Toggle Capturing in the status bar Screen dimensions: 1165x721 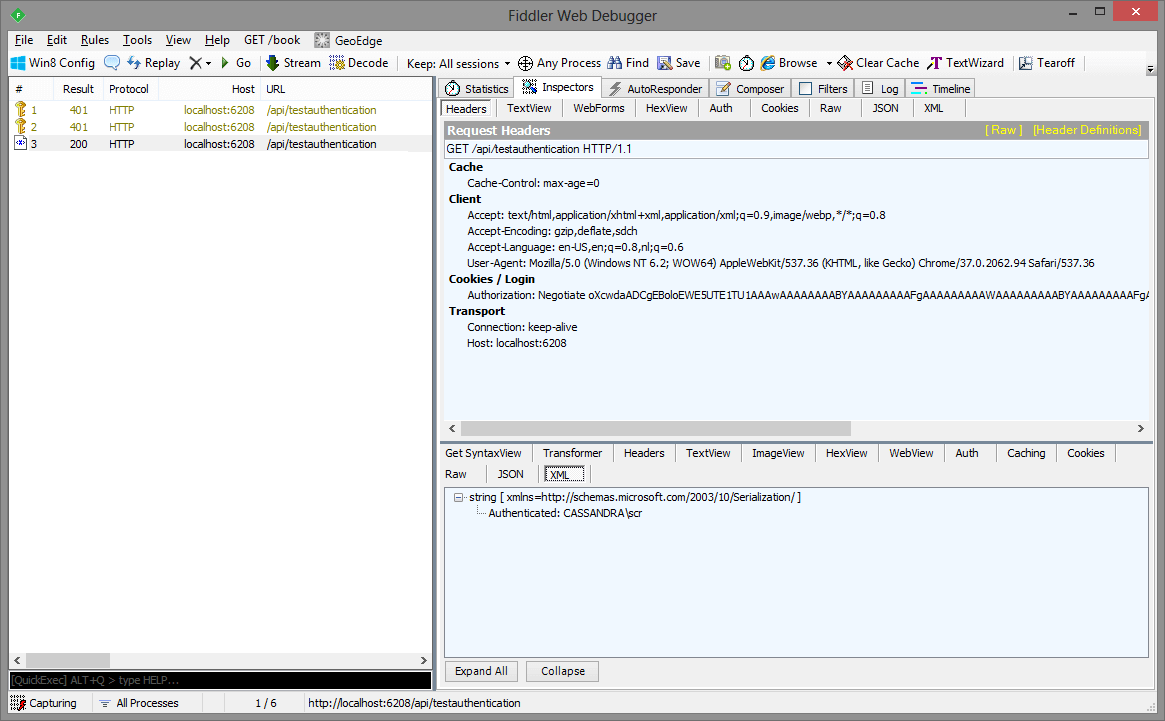[x=44, y=703]
